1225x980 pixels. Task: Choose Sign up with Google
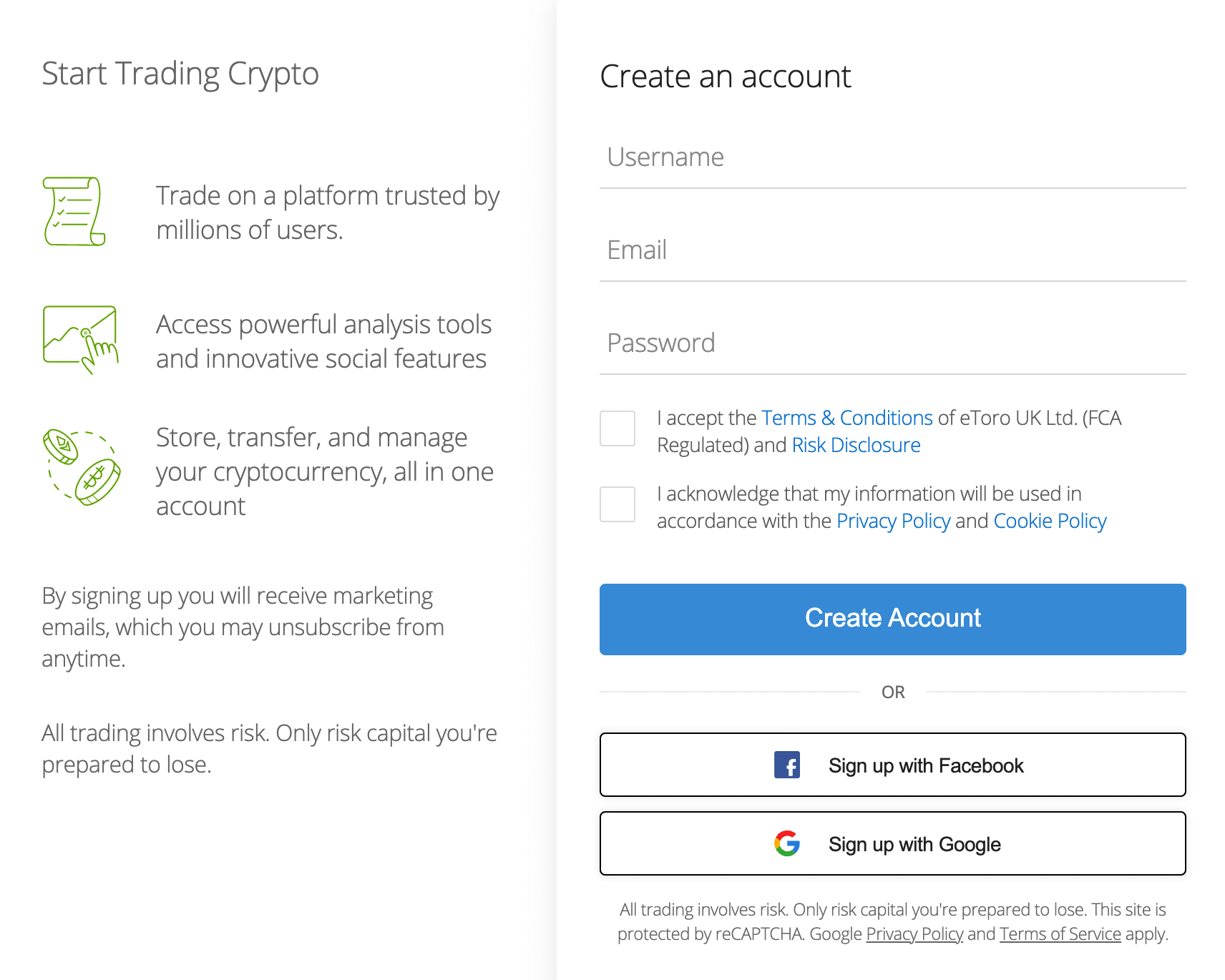(893, 843)
